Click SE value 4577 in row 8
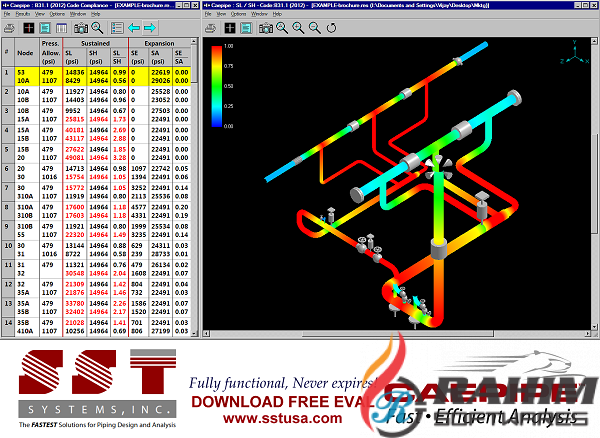 139,207
